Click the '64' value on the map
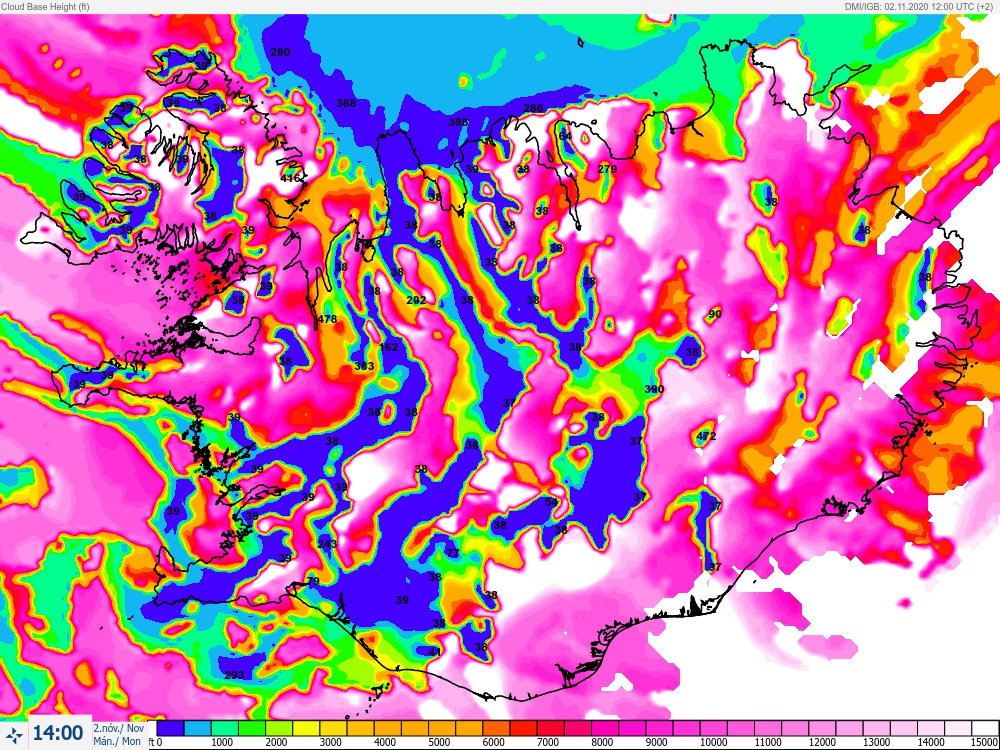This screenshot has width=1000, height=750. [565, 136]
